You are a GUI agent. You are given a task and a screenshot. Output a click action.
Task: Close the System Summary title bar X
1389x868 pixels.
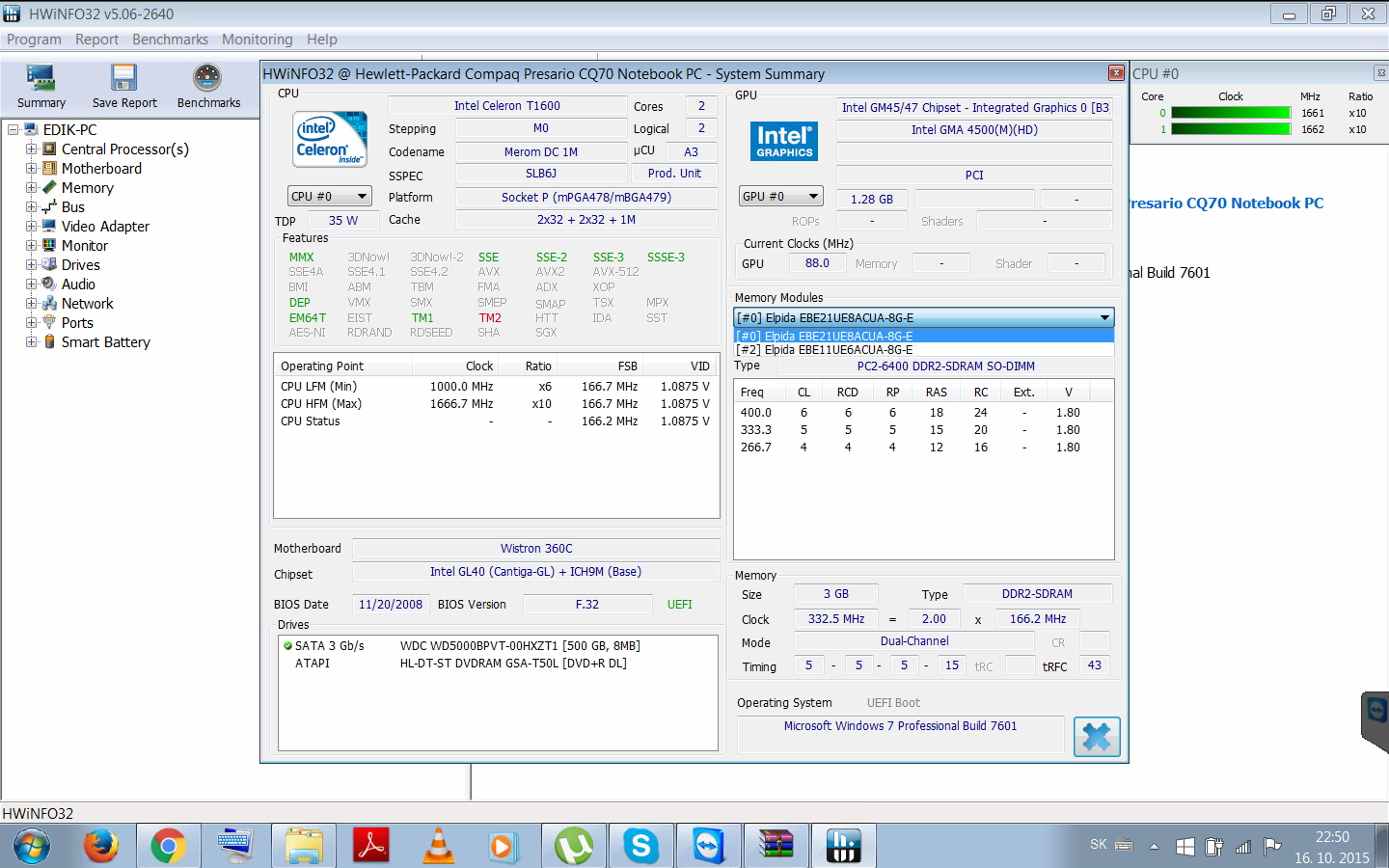pos(1116,73)
